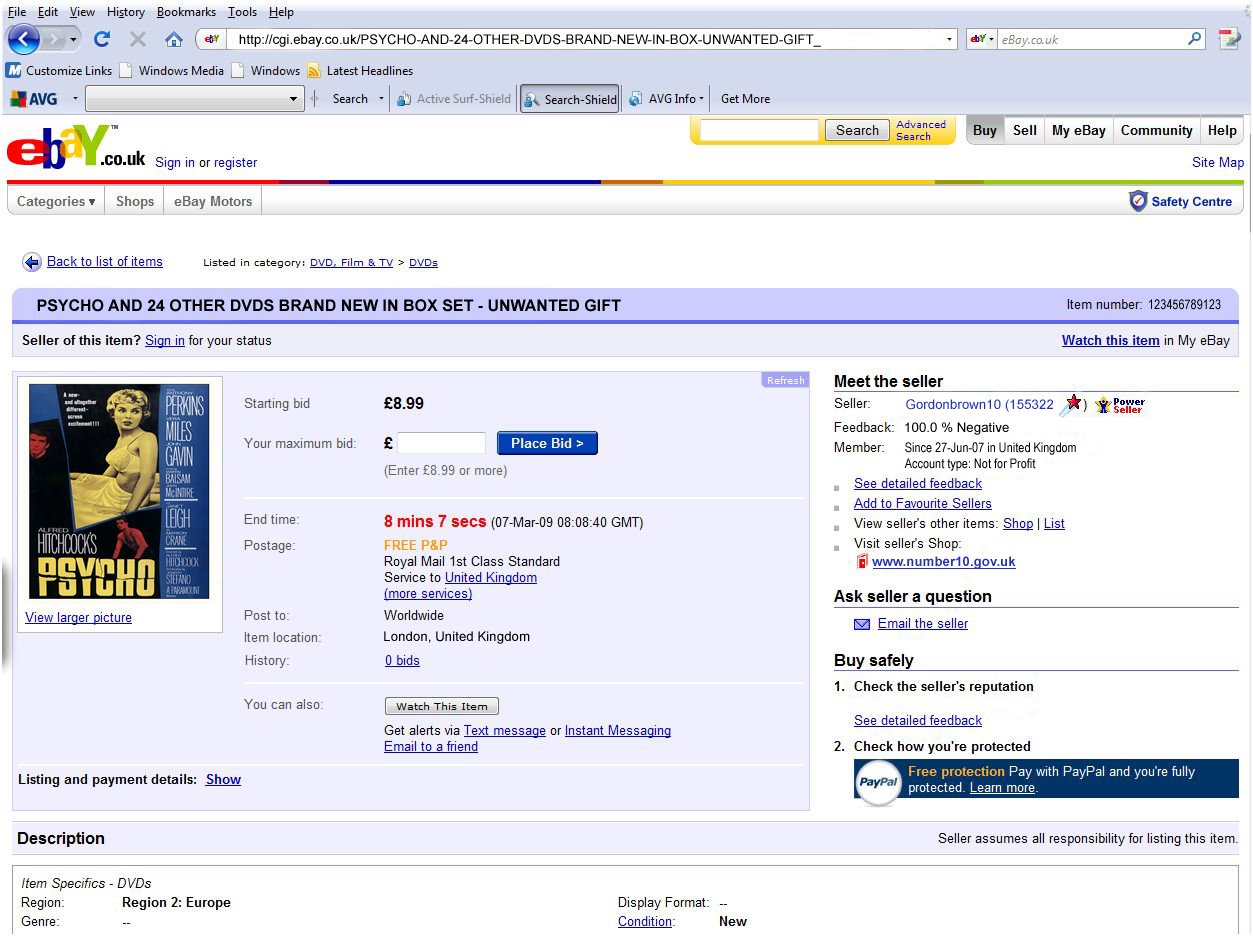This screenshot has width=1253, height=936.
Task: Click the Shops navigation tab
Action: coord(135,201)
